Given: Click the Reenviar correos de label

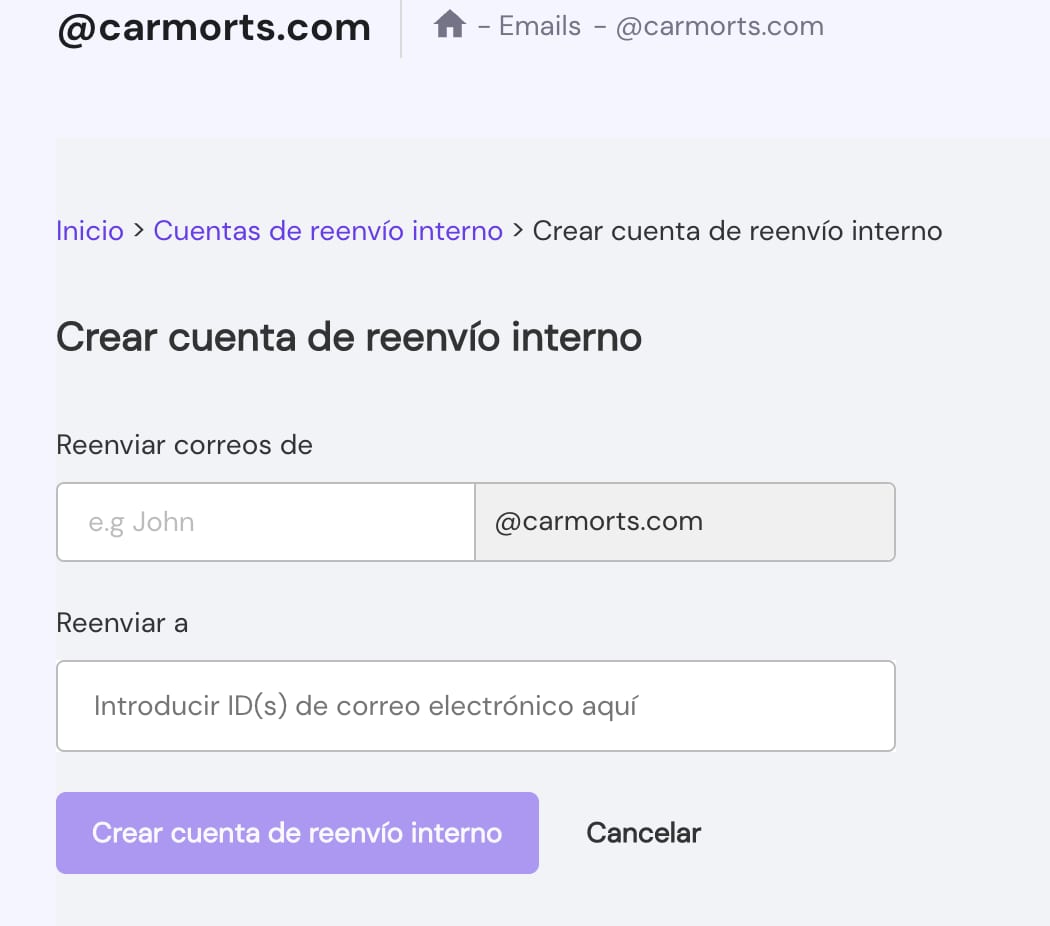Looking at the screenshot, I should [185, 445].
